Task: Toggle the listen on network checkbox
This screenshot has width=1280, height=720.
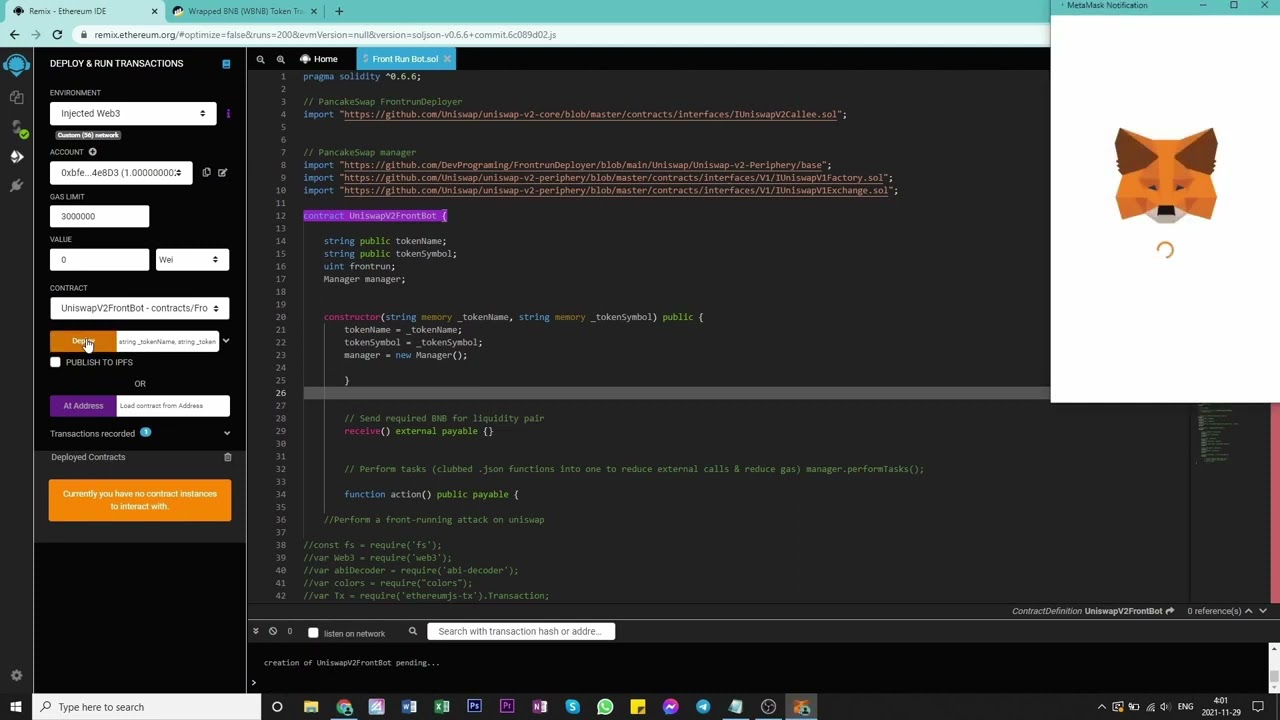Action: [313, 633]
